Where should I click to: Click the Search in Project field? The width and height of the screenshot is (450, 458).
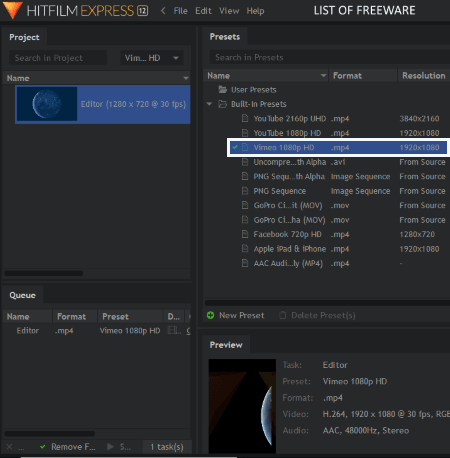[58, 58]
